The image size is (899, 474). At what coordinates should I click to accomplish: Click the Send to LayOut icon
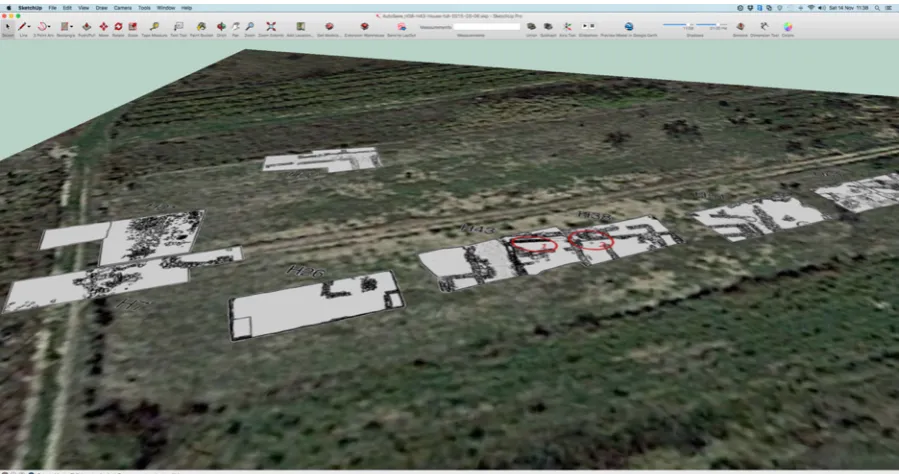(401, 26)
